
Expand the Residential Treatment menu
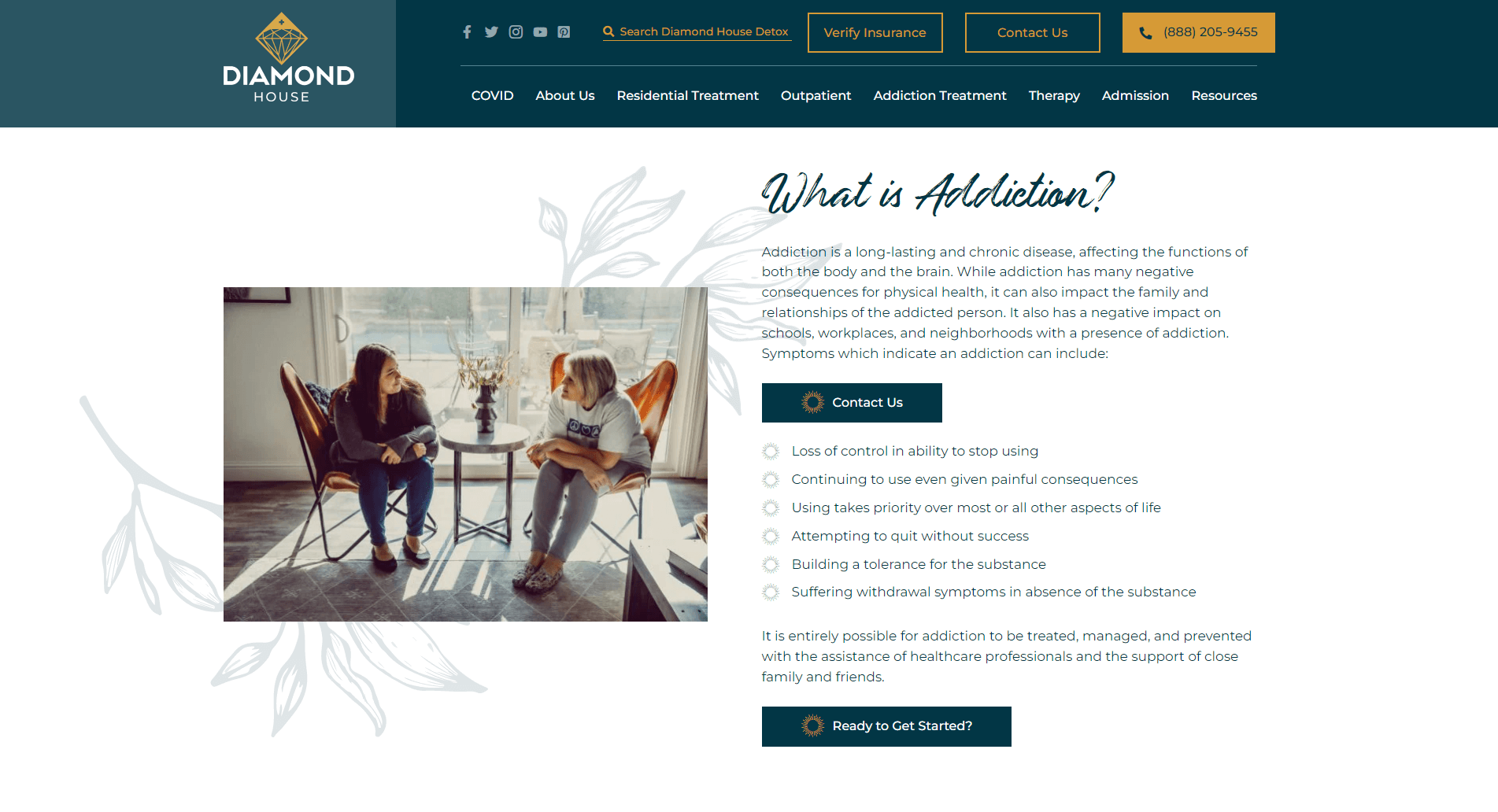click(687, 95)
